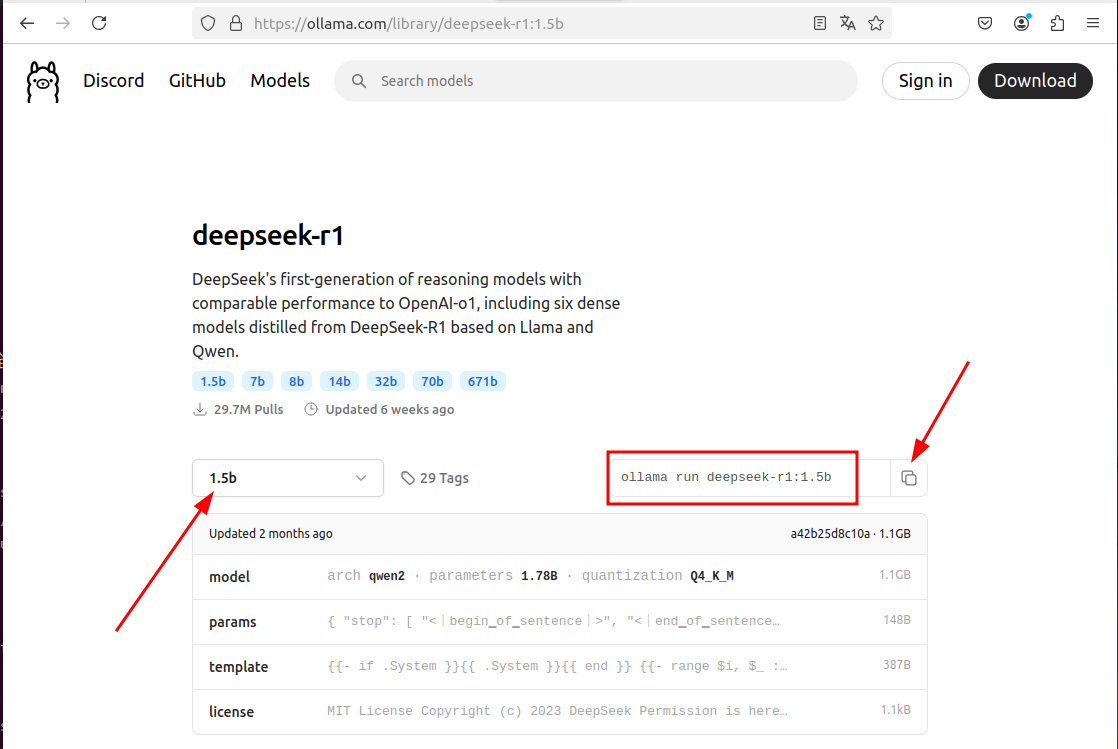Select the 8b size tag
Image resolution: width=1118 pixels, height=749 pixels.
point(297,382)
